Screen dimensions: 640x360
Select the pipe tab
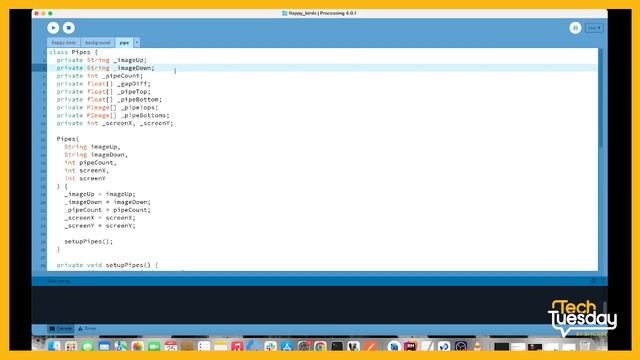[124, 42]
